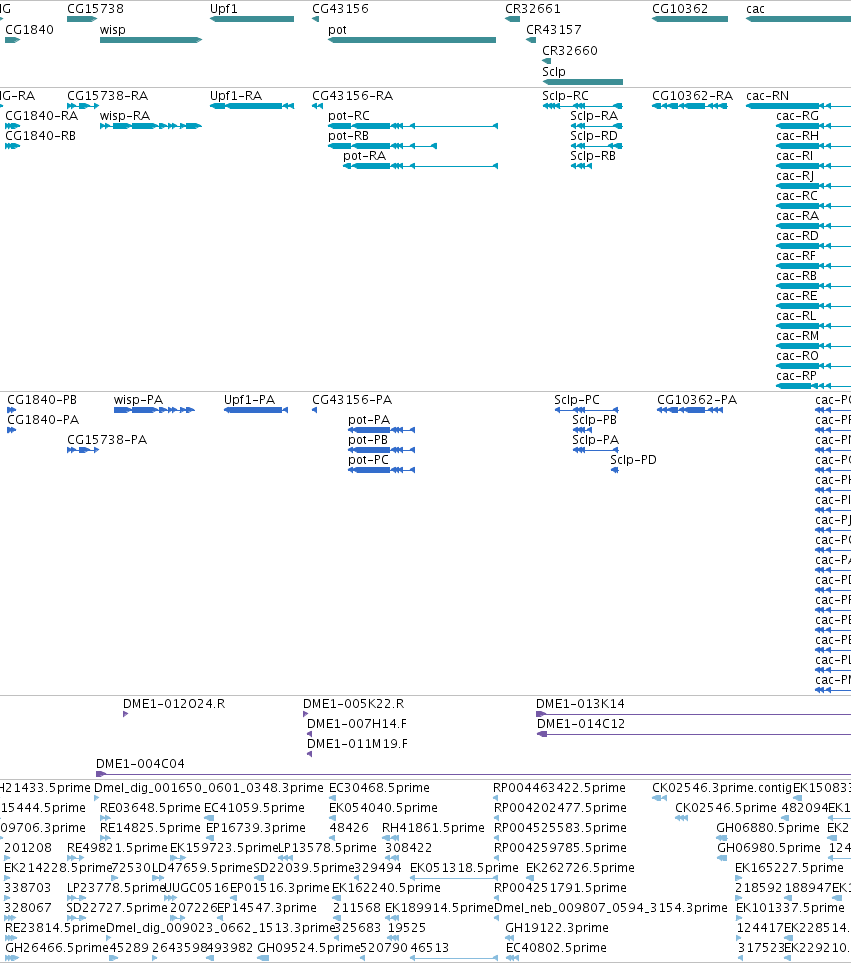The width and height of the screenshot is (851, 963).
Task: Open the CG1840-RB transcript label
Action: click(41, 136)
